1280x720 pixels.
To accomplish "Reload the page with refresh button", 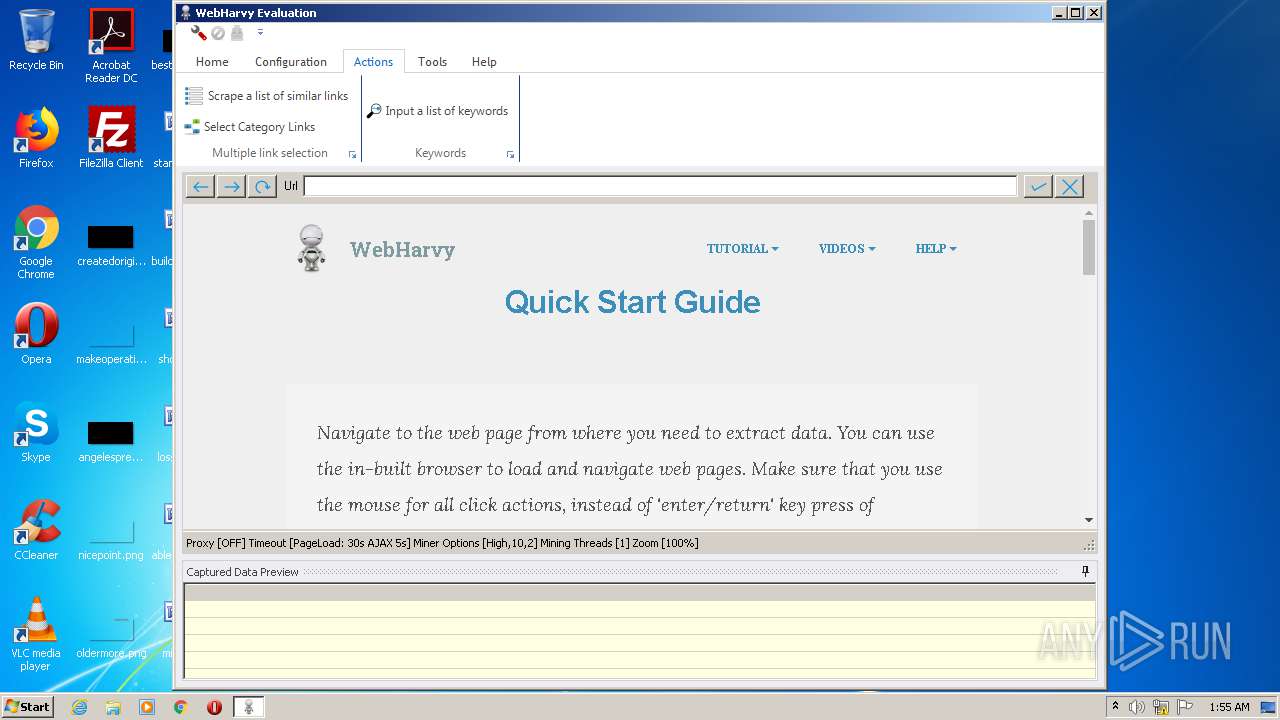I will coord(262,187).
